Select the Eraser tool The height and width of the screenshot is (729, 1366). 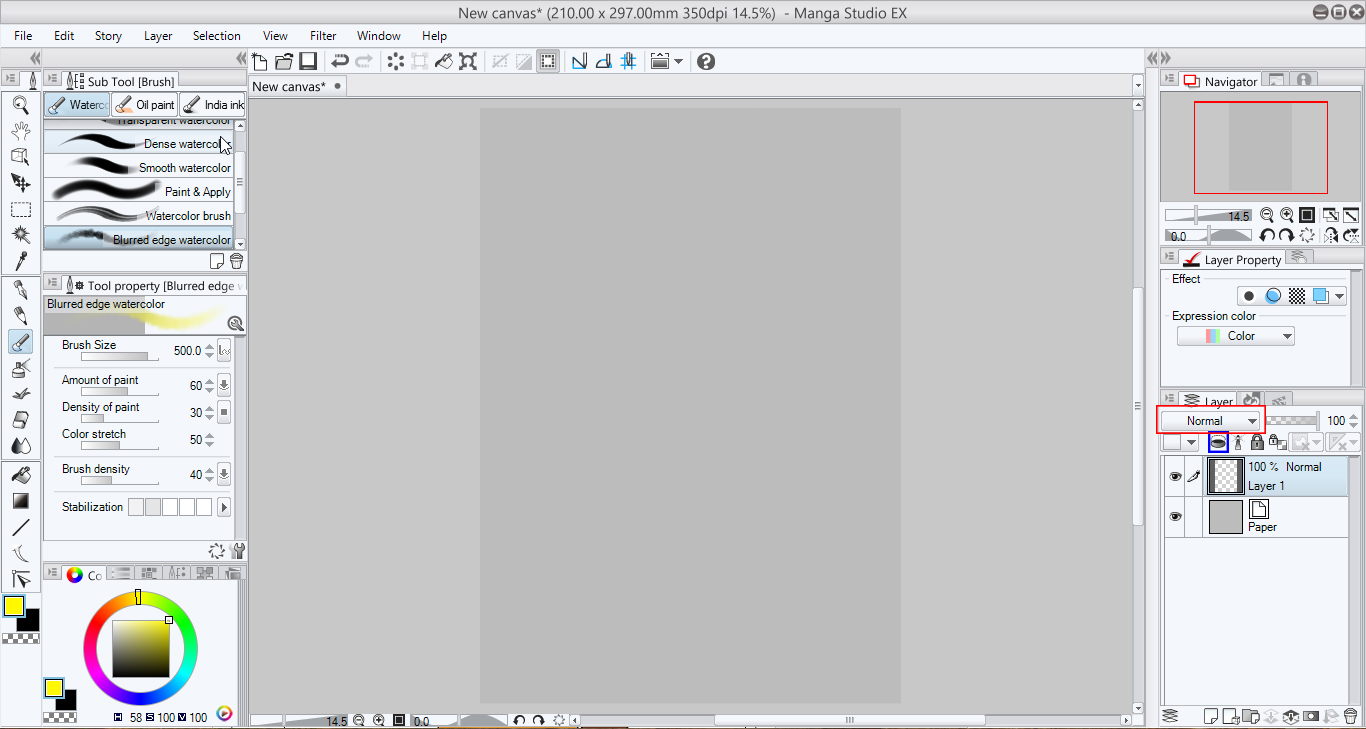(x=20, y=420)
